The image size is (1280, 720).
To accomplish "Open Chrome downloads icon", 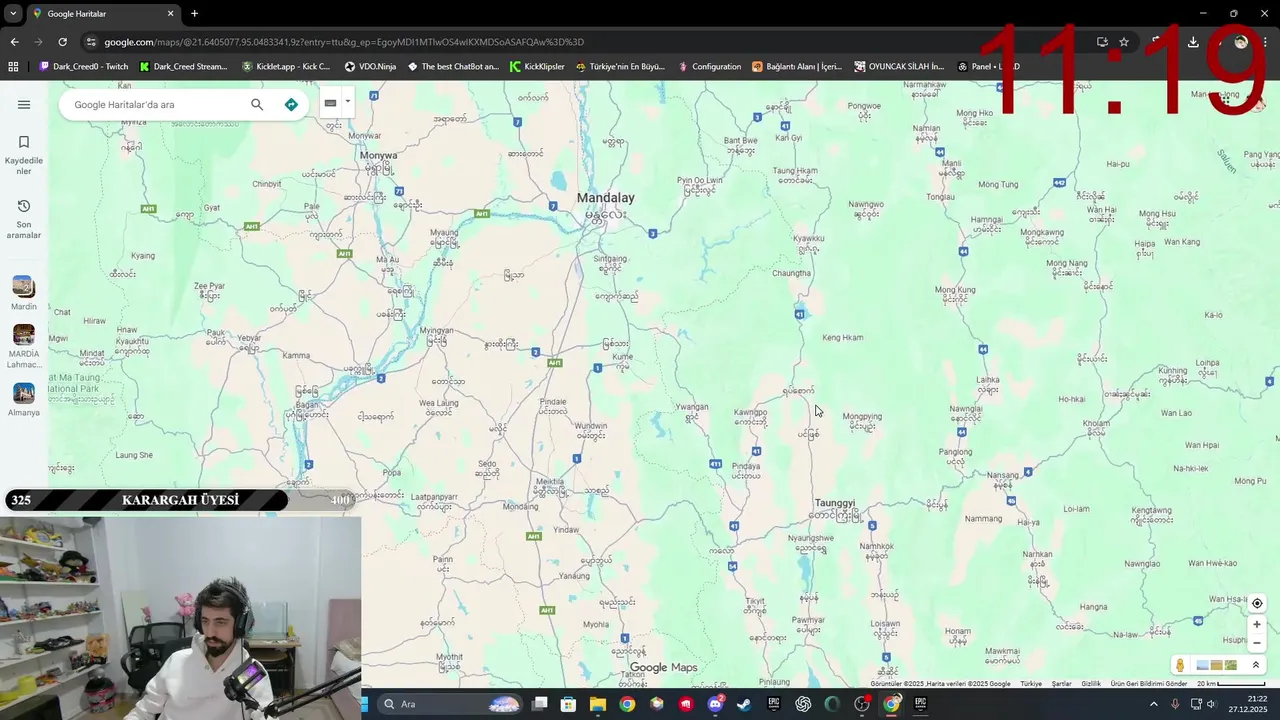I will coord(1193,42).
